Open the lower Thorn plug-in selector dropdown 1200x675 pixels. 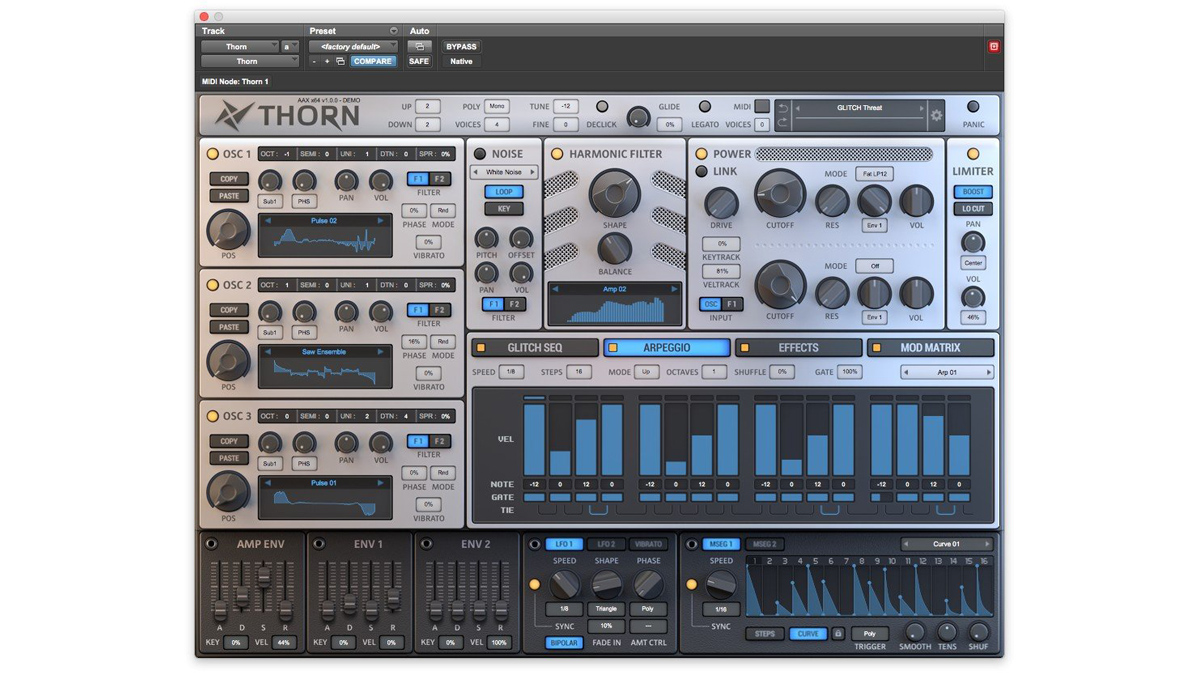click(x=250, y=61)
